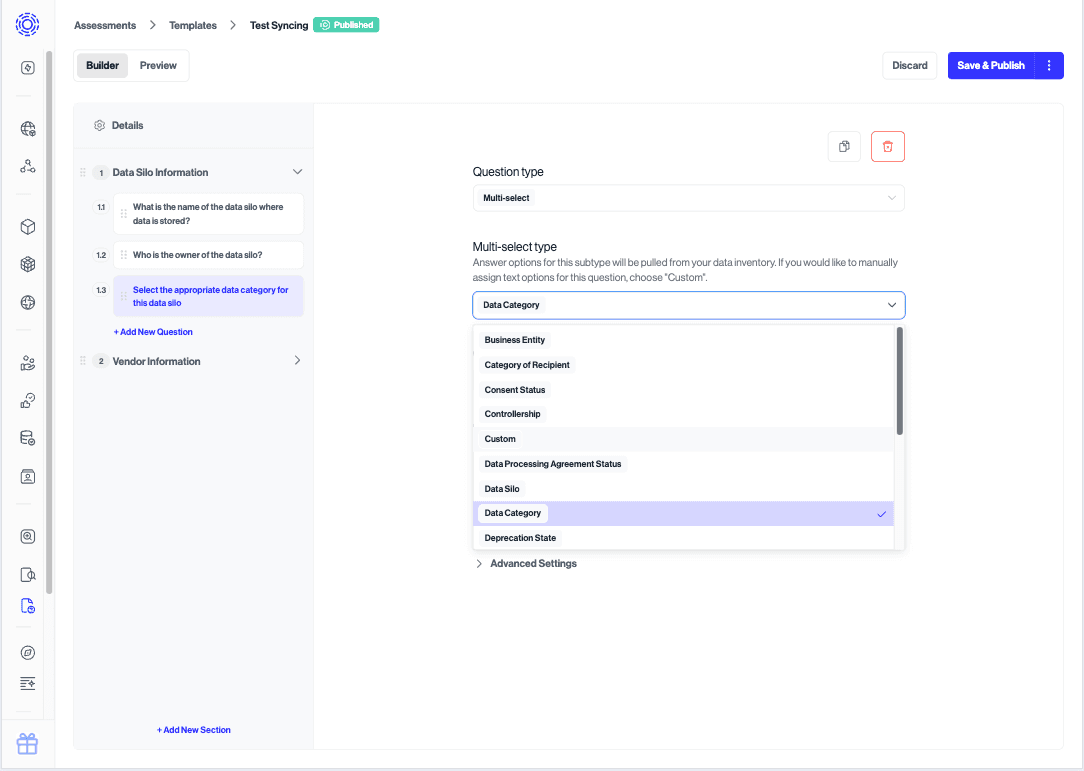This screenshot has width=1084, height=771.
Task: Click the duplicate question copy icon
Action: (844, 147)
